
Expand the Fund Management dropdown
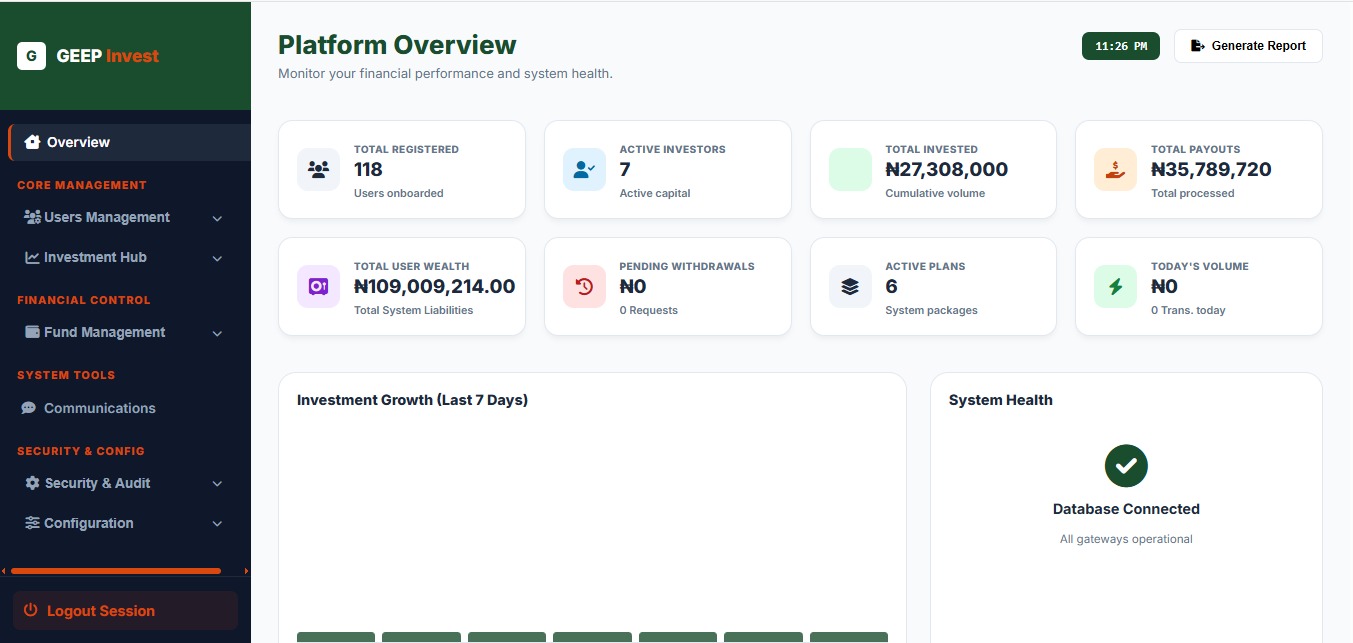(217, 333)
